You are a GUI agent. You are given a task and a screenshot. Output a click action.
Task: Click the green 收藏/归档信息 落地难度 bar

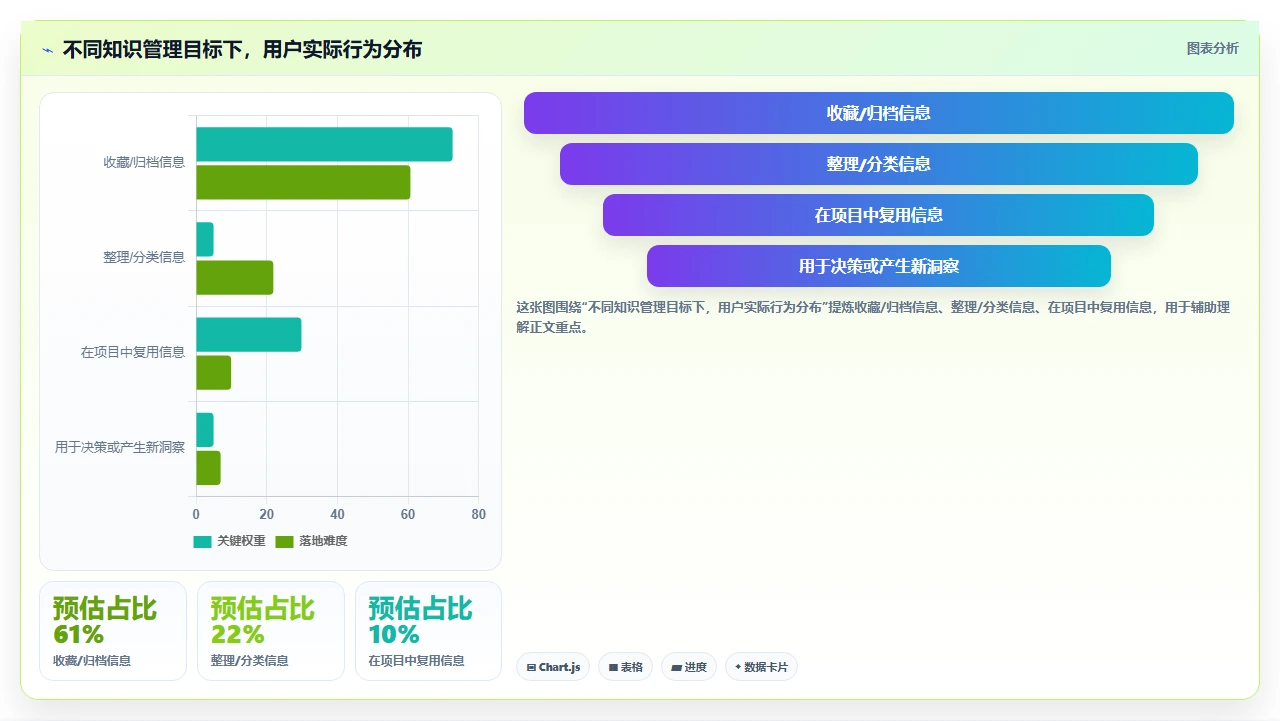pos(303,182)
